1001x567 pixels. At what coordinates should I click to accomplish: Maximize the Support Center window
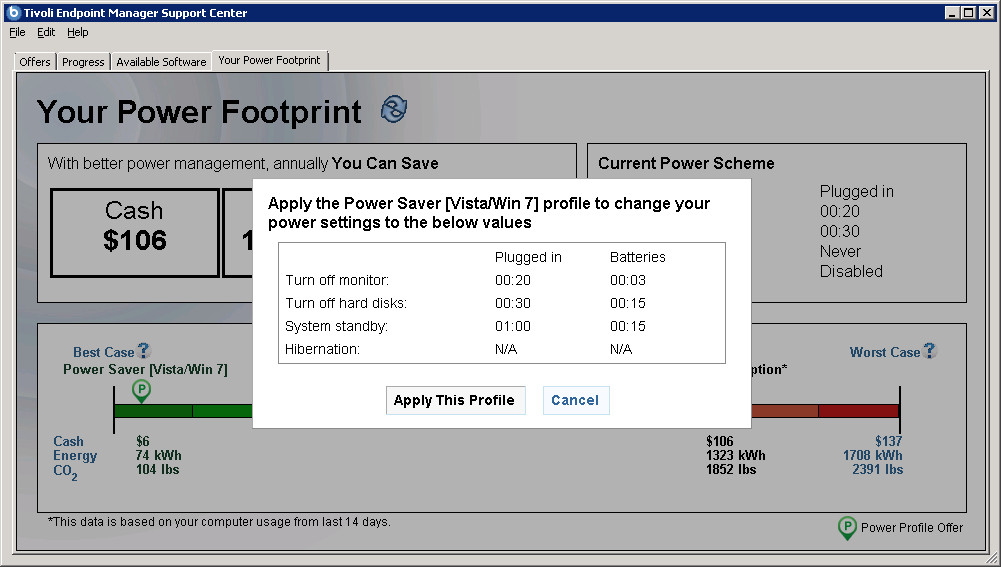tap(968, 12)
